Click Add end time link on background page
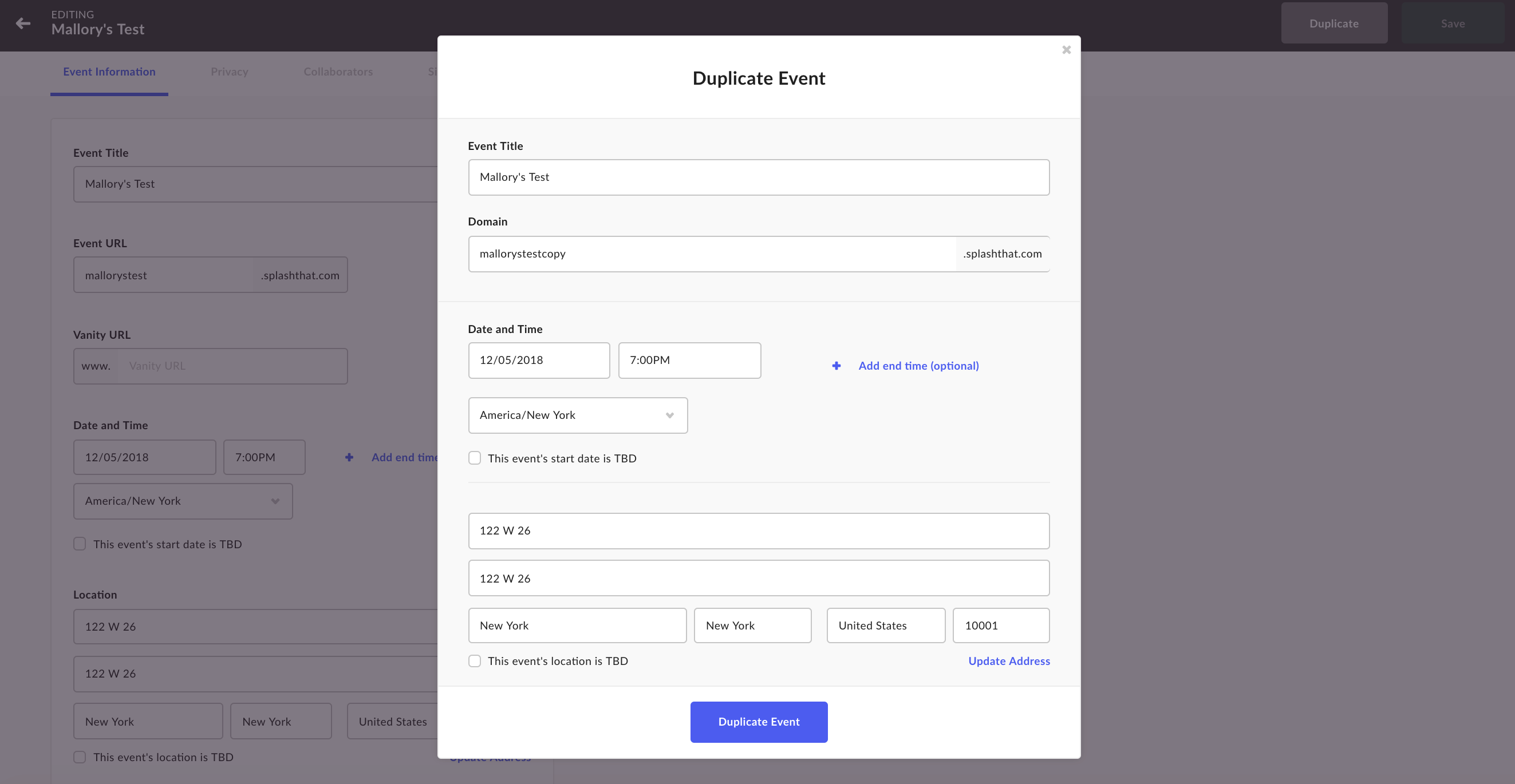Screen dimensions: 1515x784 (404, 457)
